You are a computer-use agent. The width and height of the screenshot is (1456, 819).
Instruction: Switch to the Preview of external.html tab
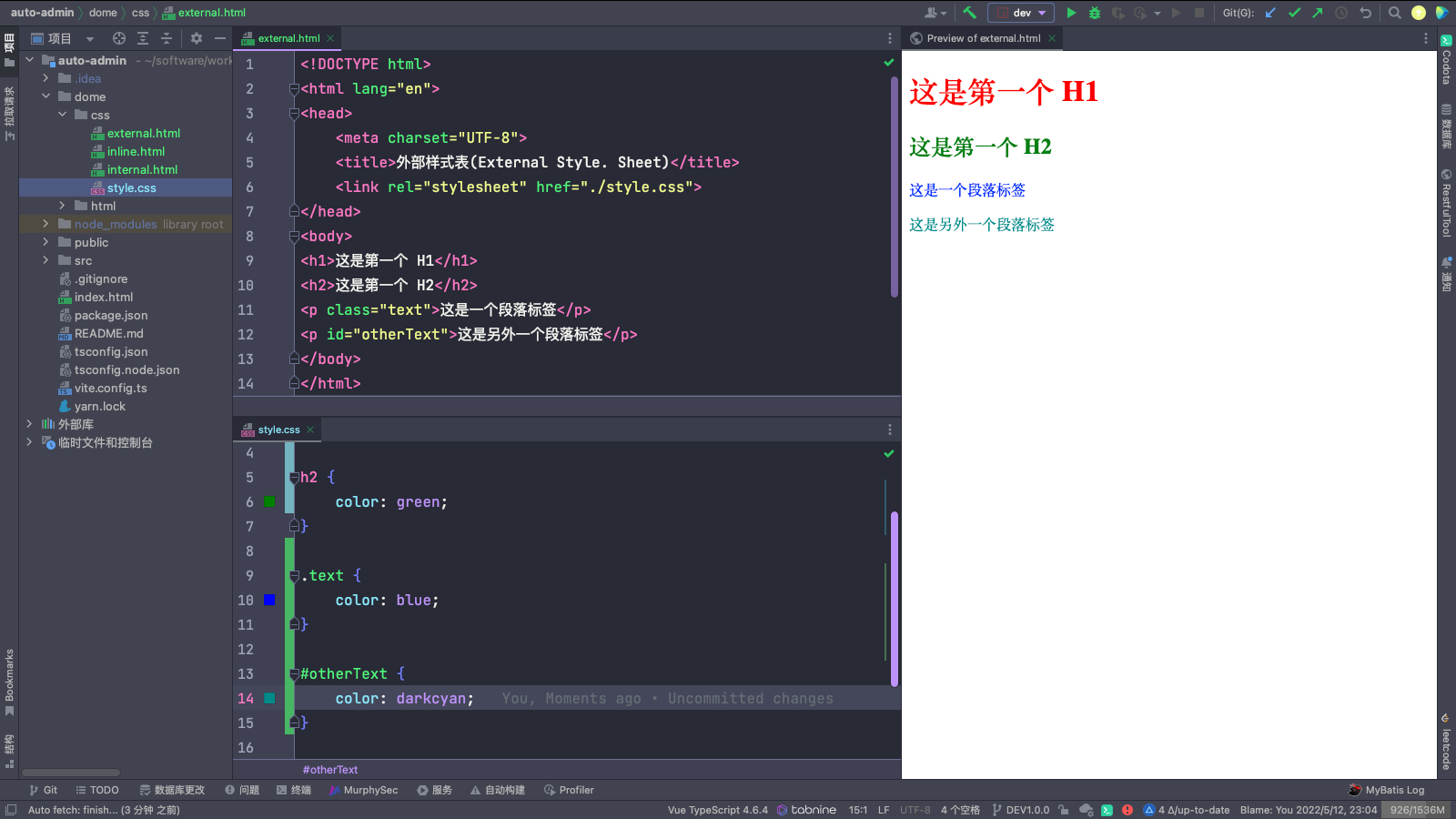point(981,38)
